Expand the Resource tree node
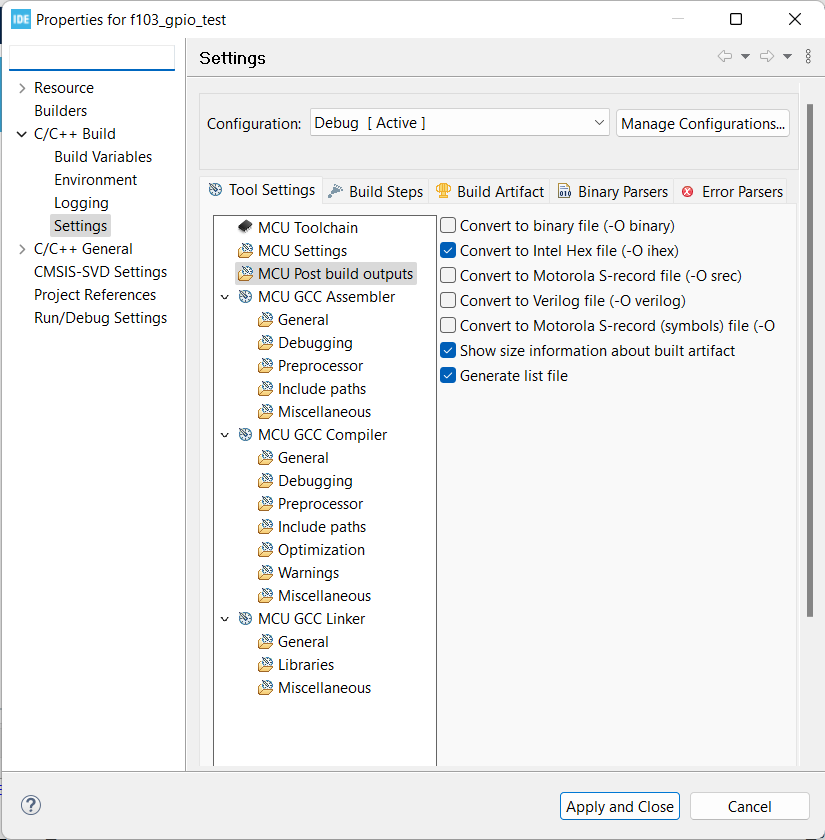 point(22,88)
